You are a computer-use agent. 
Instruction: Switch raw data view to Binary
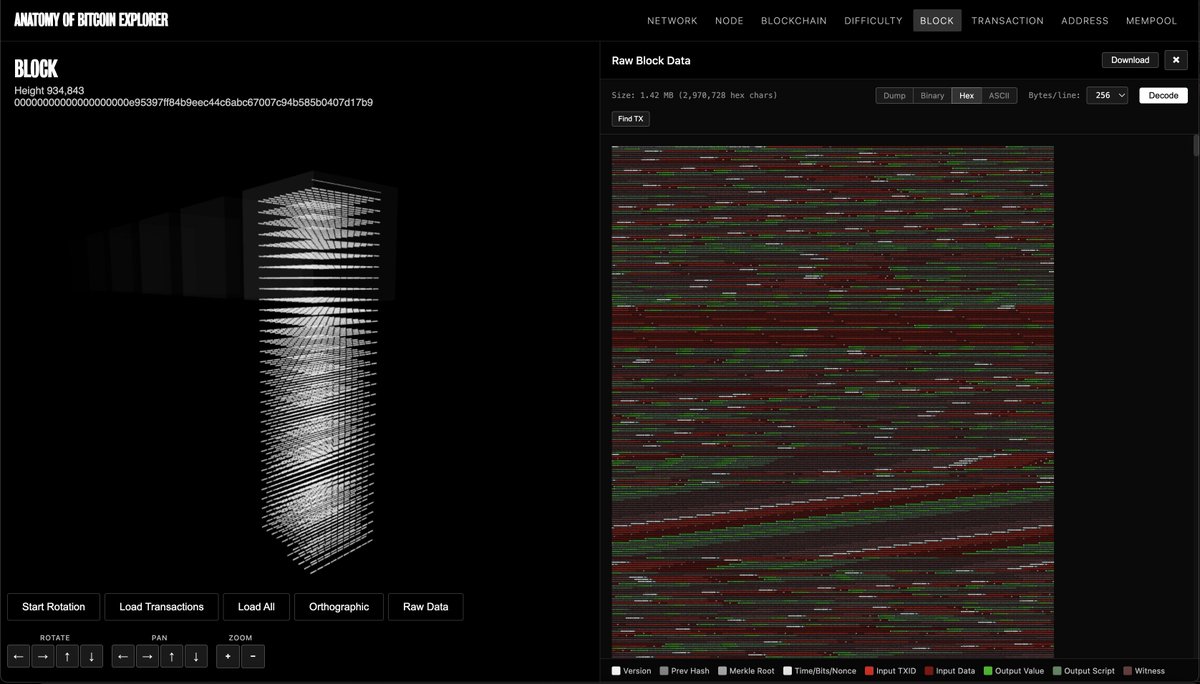click(x=932, y=95)
